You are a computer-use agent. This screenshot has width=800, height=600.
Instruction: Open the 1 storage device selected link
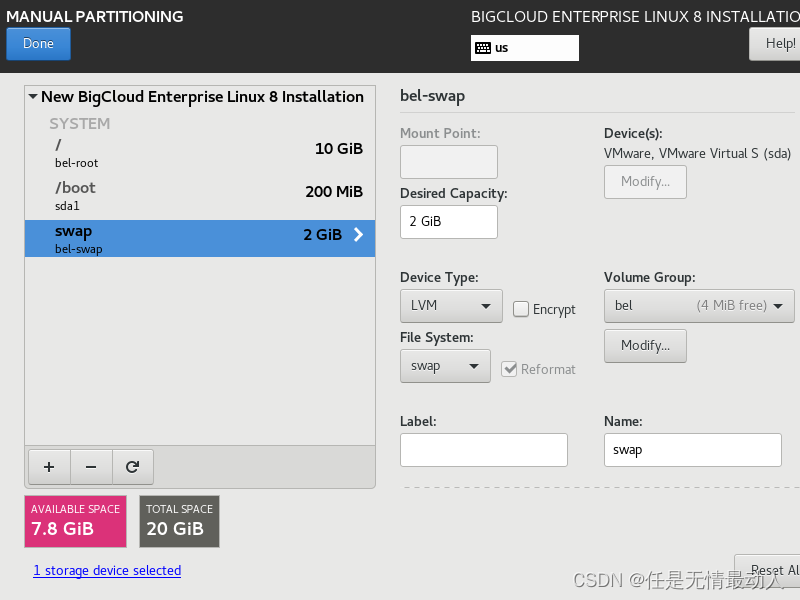pos(107,570)
